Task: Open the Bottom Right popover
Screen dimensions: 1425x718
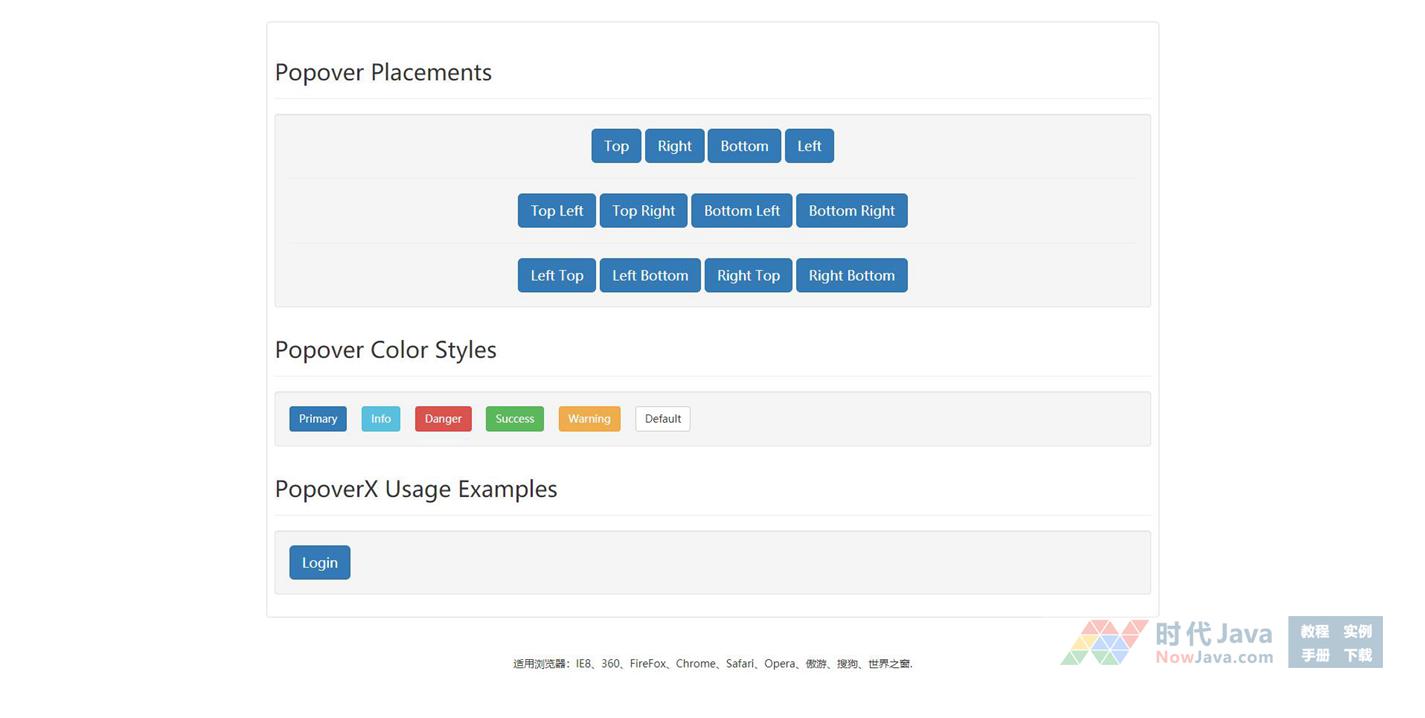Action: 851,211
